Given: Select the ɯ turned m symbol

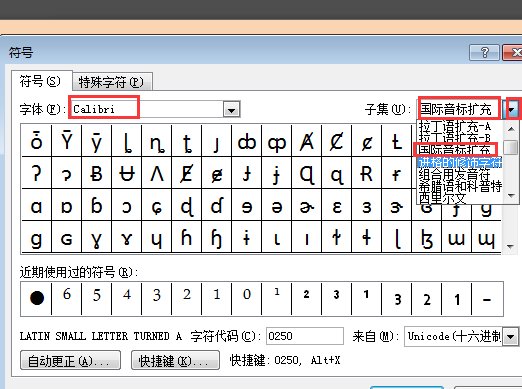Looking at the screenshot, I should (457, 237).
